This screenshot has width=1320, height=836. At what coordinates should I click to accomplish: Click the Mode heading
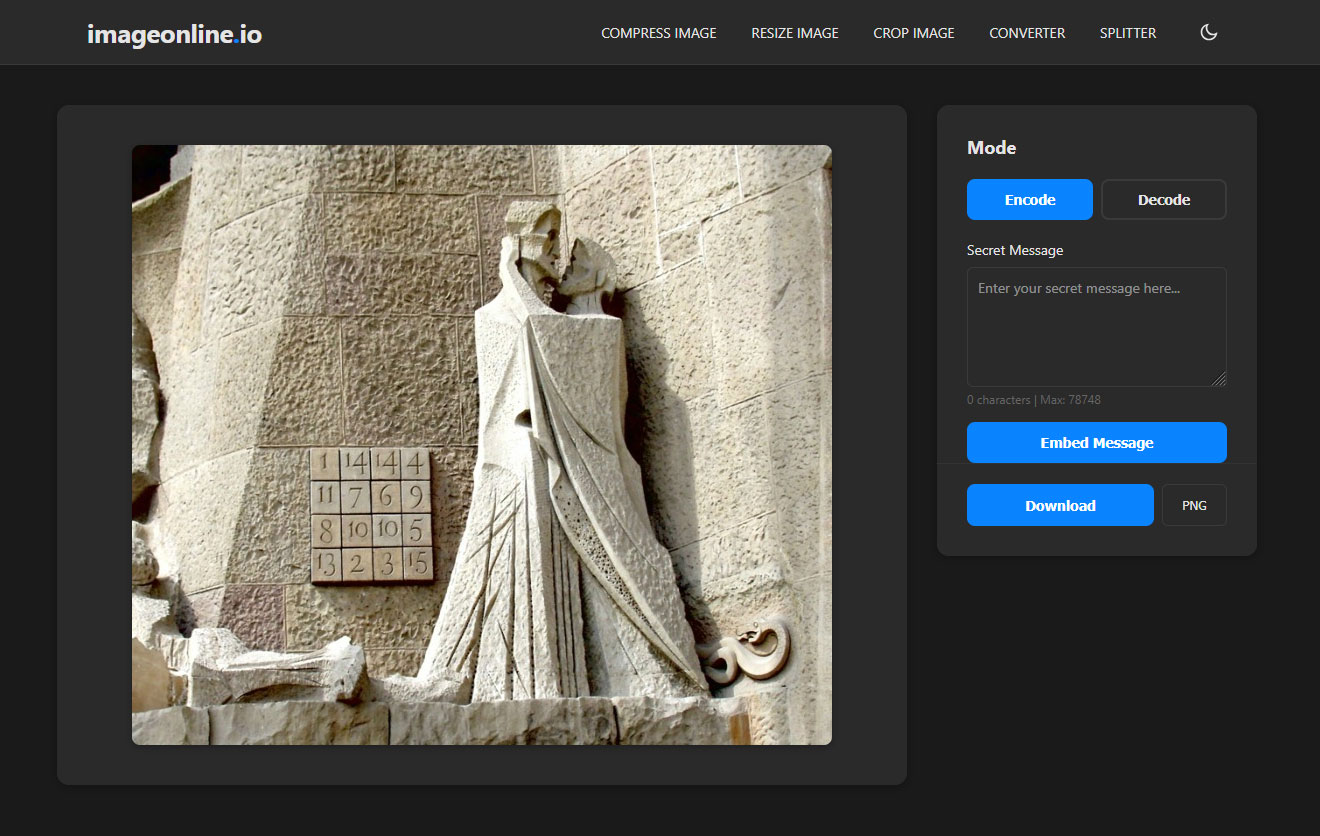point(991,148)
